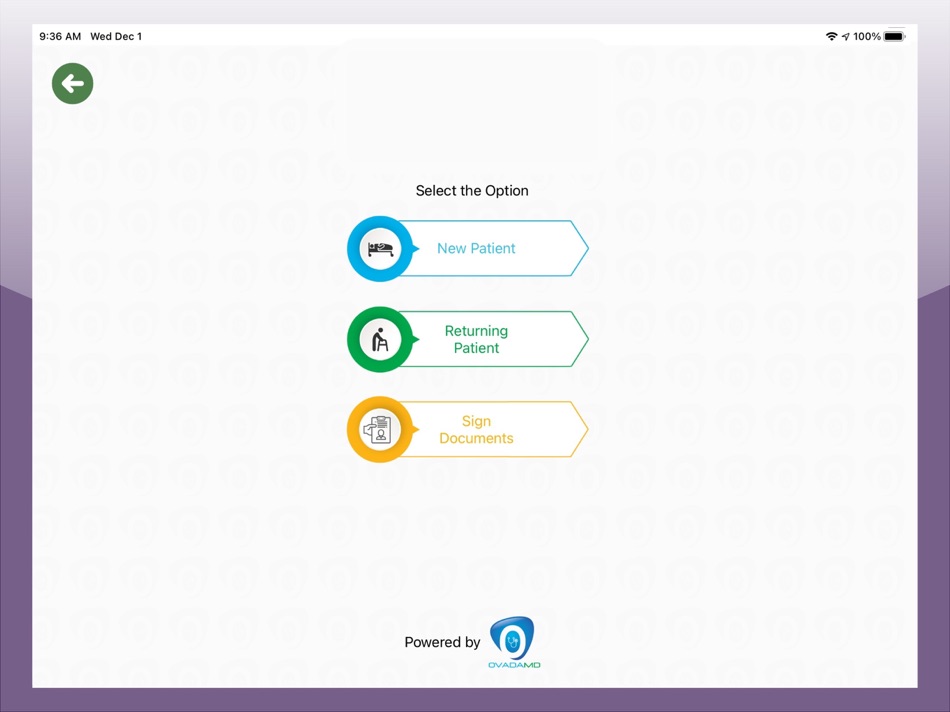The height and width of the screenshot is (712, 950).
Task: Tap the blue hospital bed icon
Action: [x=380, y=248]
